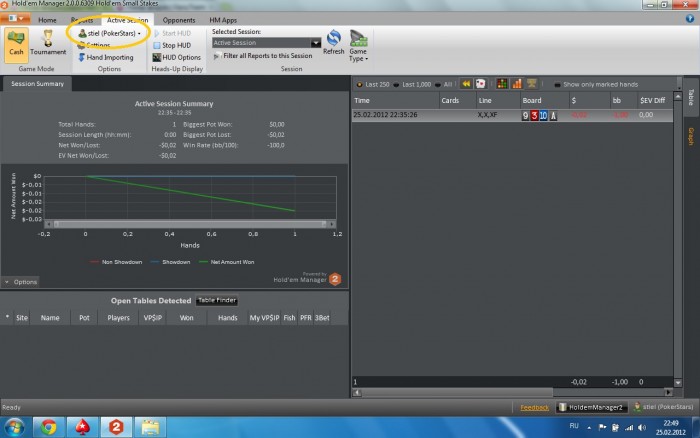Click the colored grid icon in hands toolbar
This screenshot has width=700, height=438.
click(x=502, y=84)
